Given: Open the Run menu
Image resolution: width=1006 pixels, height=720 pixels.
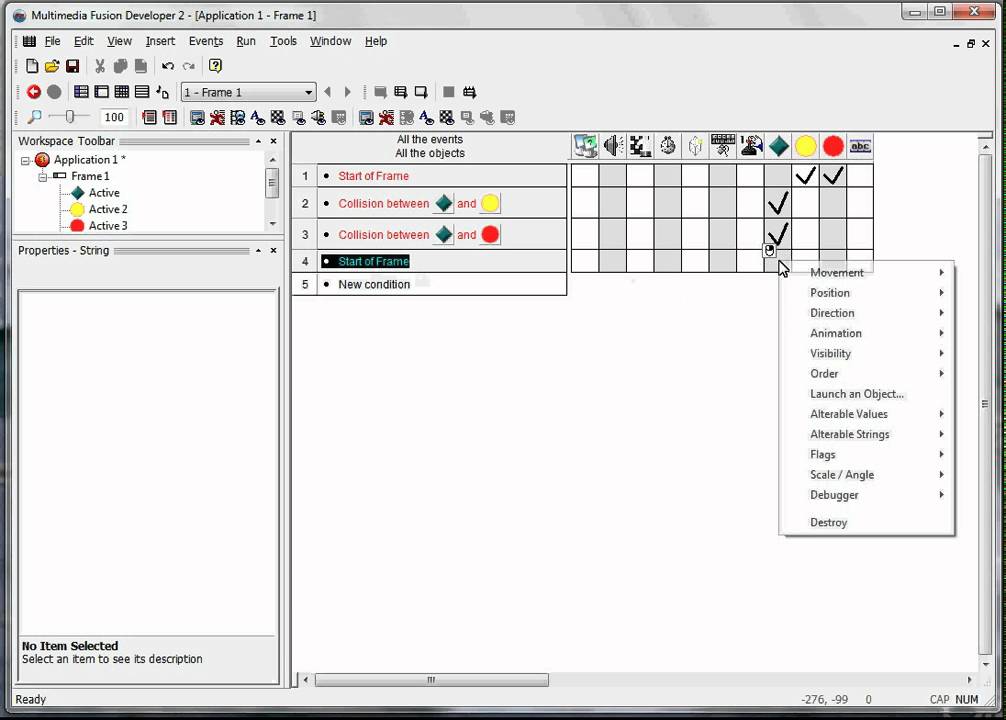Looking at the screenshot, I should (246, 41).
